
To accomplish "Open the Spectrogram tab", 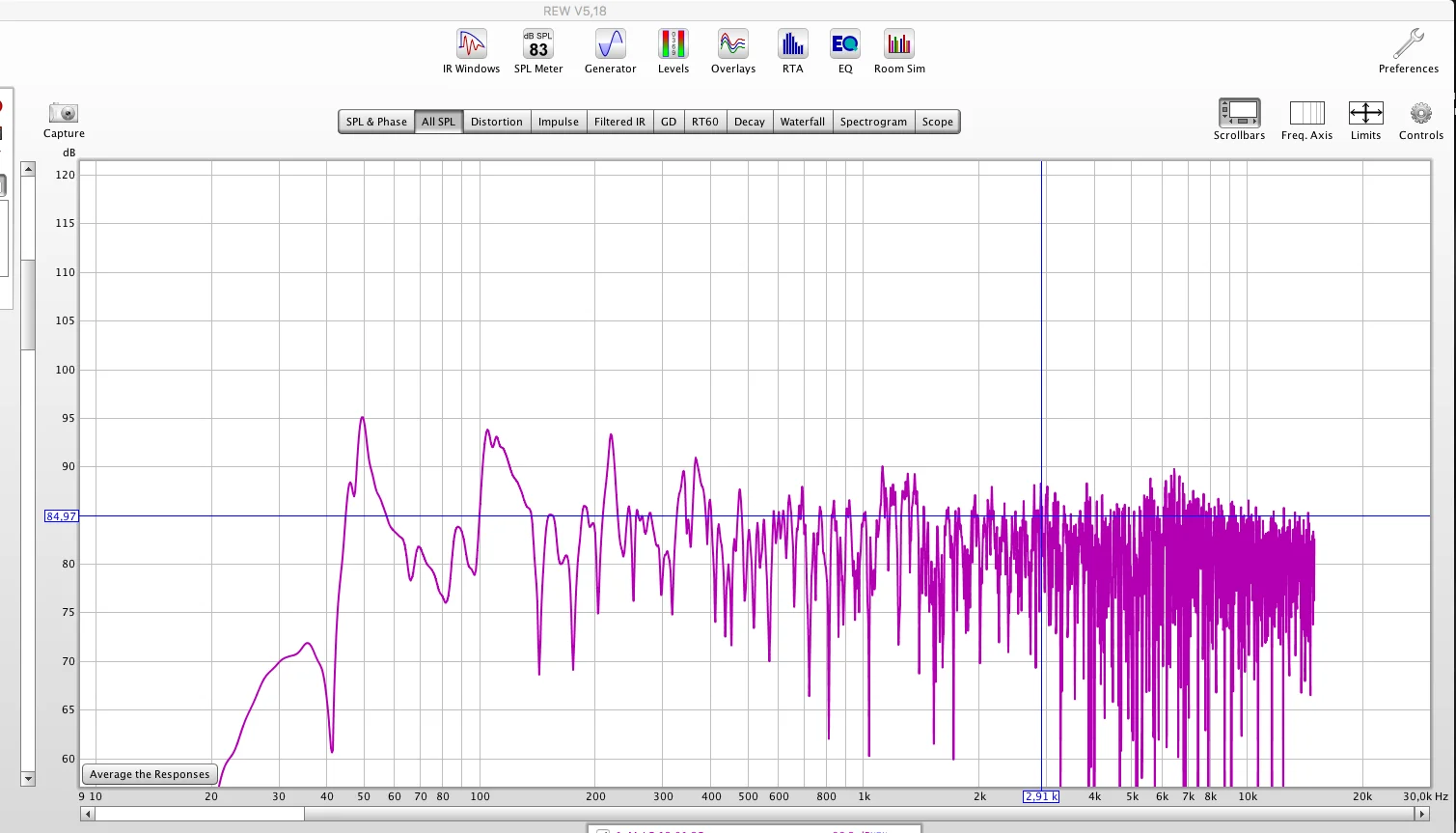I will point(873,122).
